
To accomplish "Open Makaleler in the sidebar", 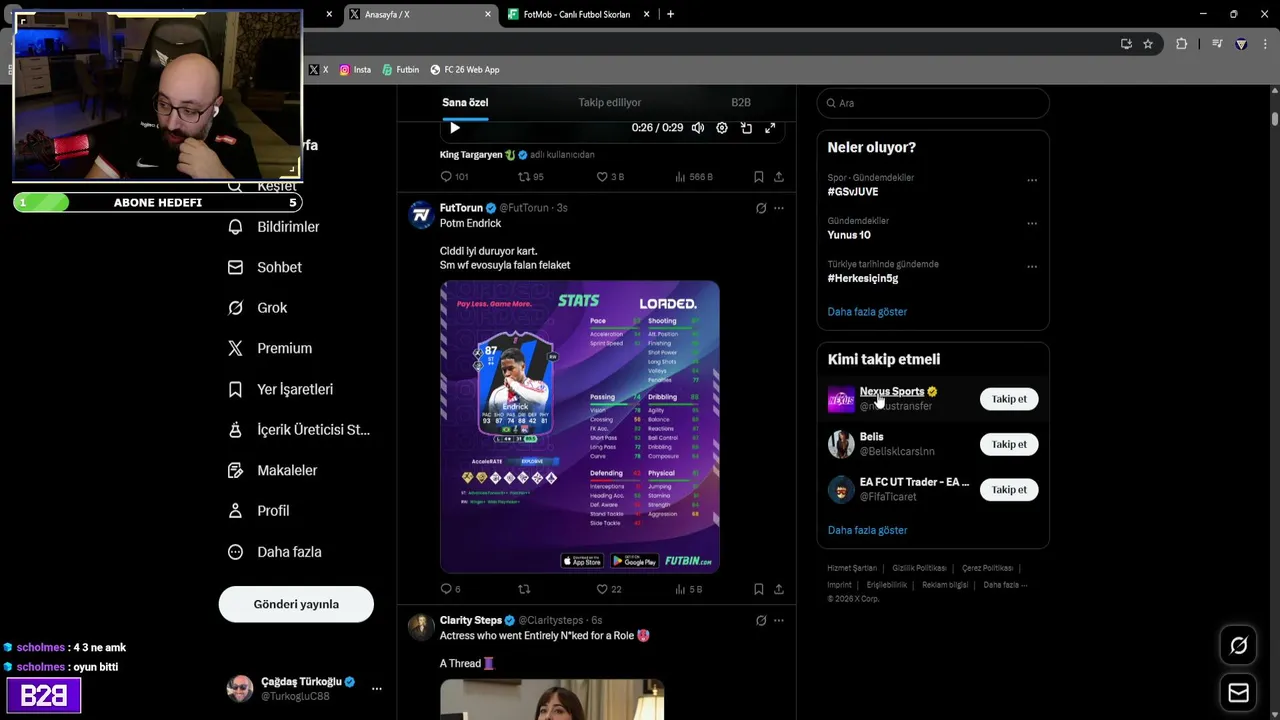I will 272,470.
